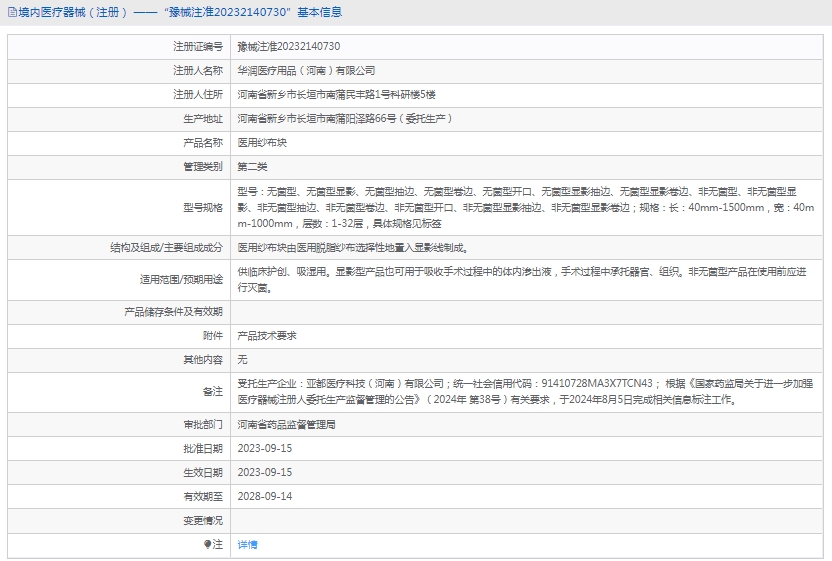Click the bullet icon beside 注 label
832x561 pixels.
coord(208,544)
